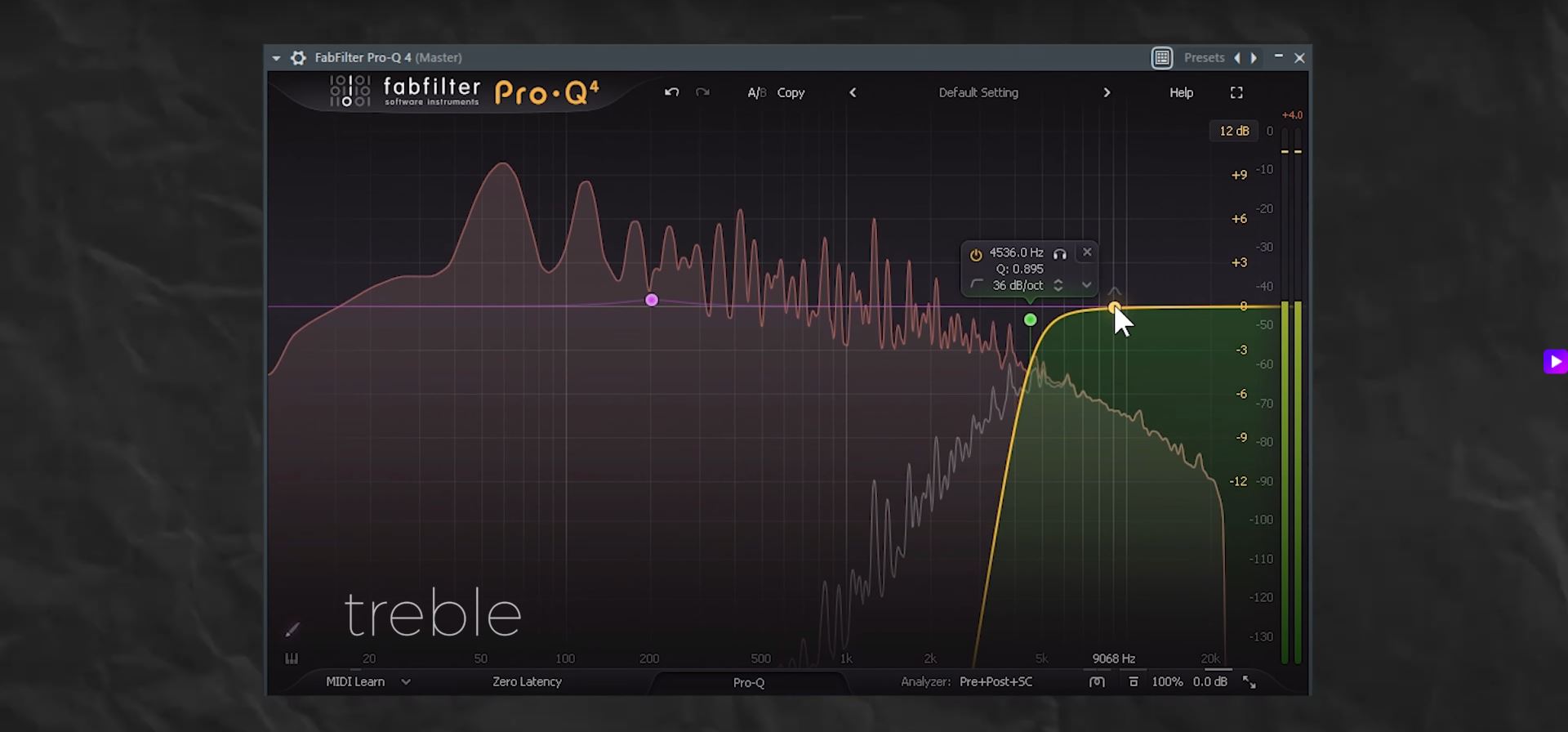Click the yellow curve handle at 0 dB

(1114, 307)
